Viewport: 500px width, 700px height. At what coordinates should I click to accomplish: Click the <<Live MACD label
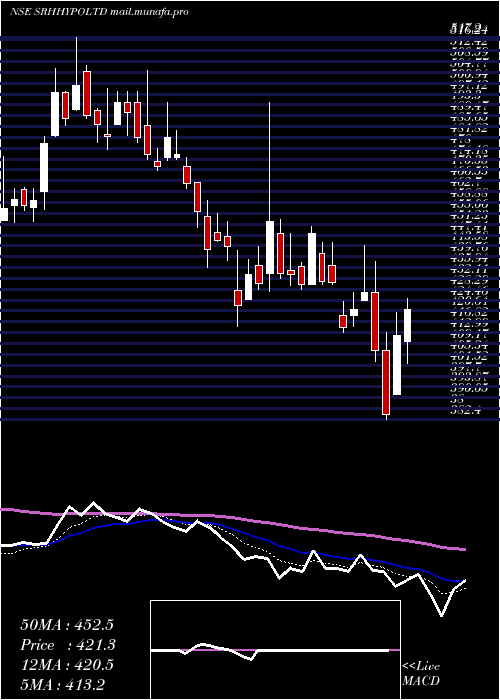coord(421,674)
